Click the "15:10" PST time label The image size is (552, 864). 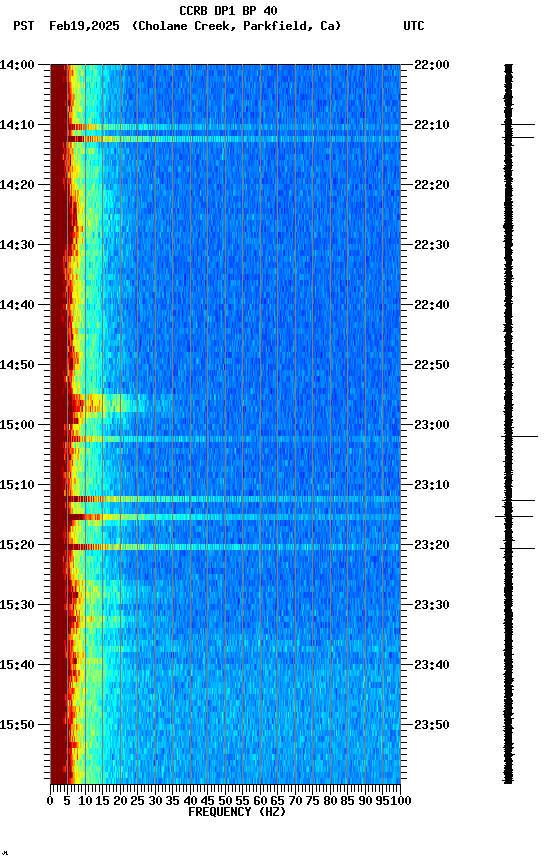coord(17,485)
